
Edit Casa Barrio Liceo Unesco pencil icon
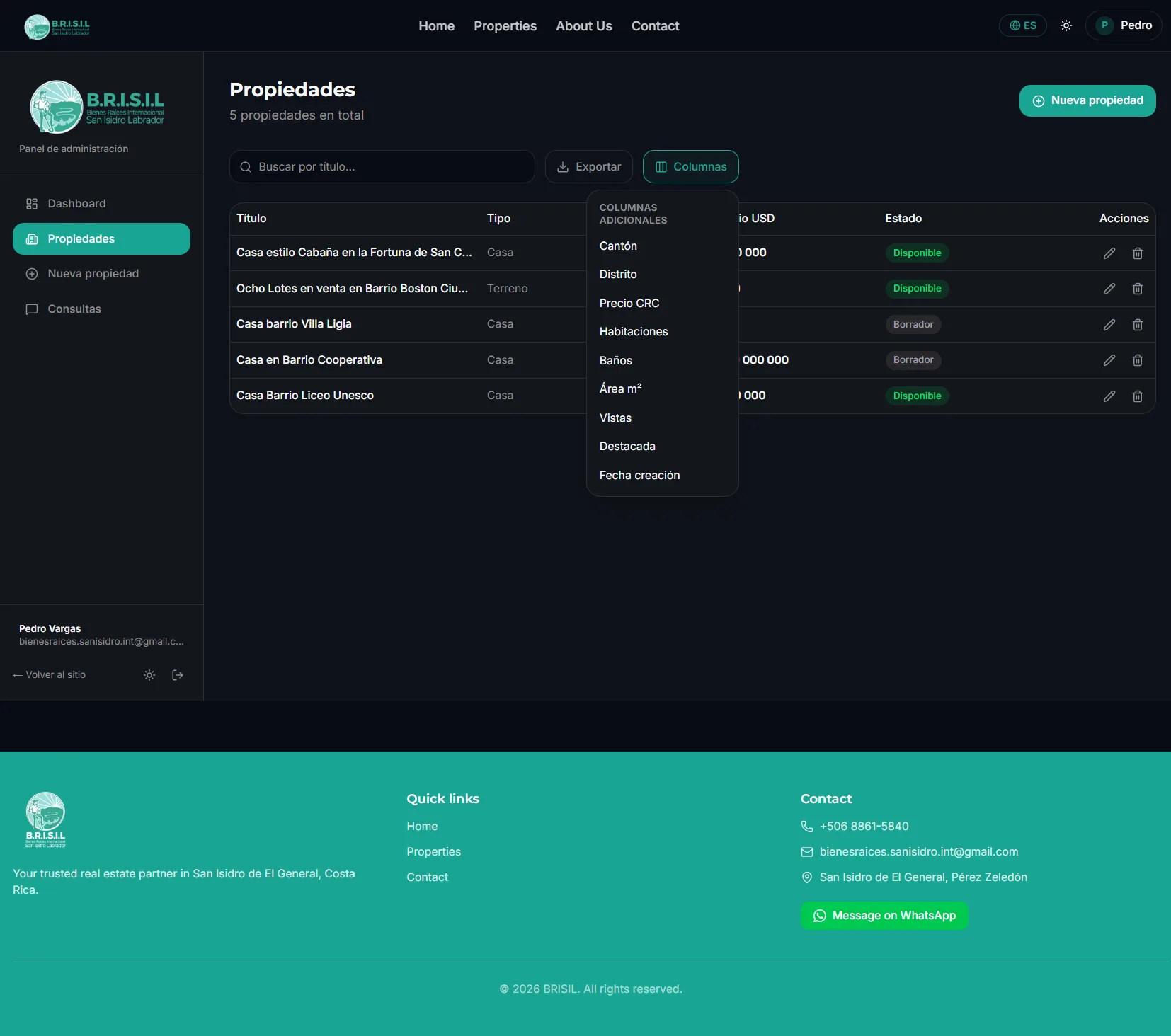coord(1109,396)
